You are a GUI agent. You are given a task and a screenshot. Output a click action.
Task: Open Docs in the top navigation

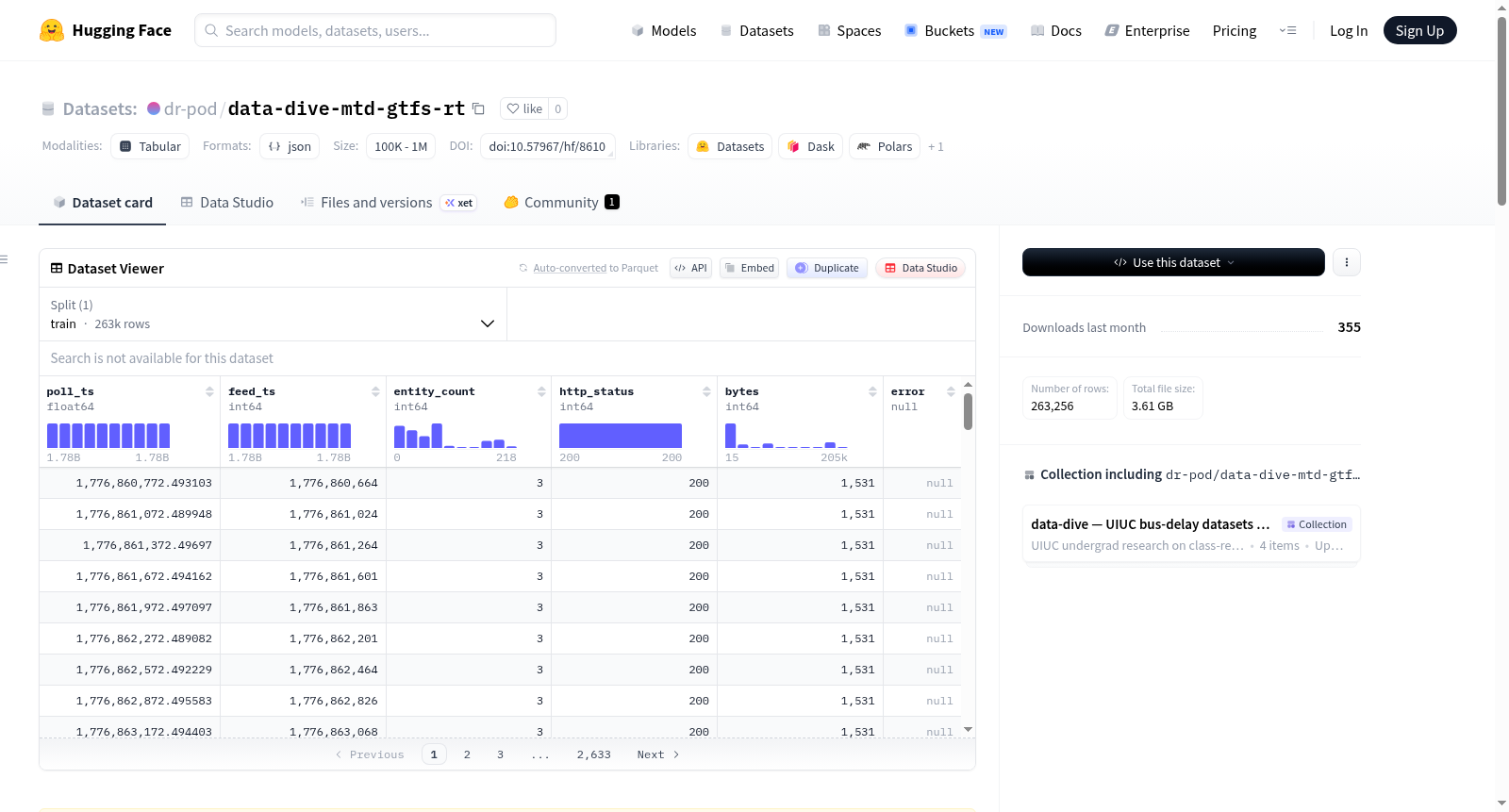click(1056, 30)
